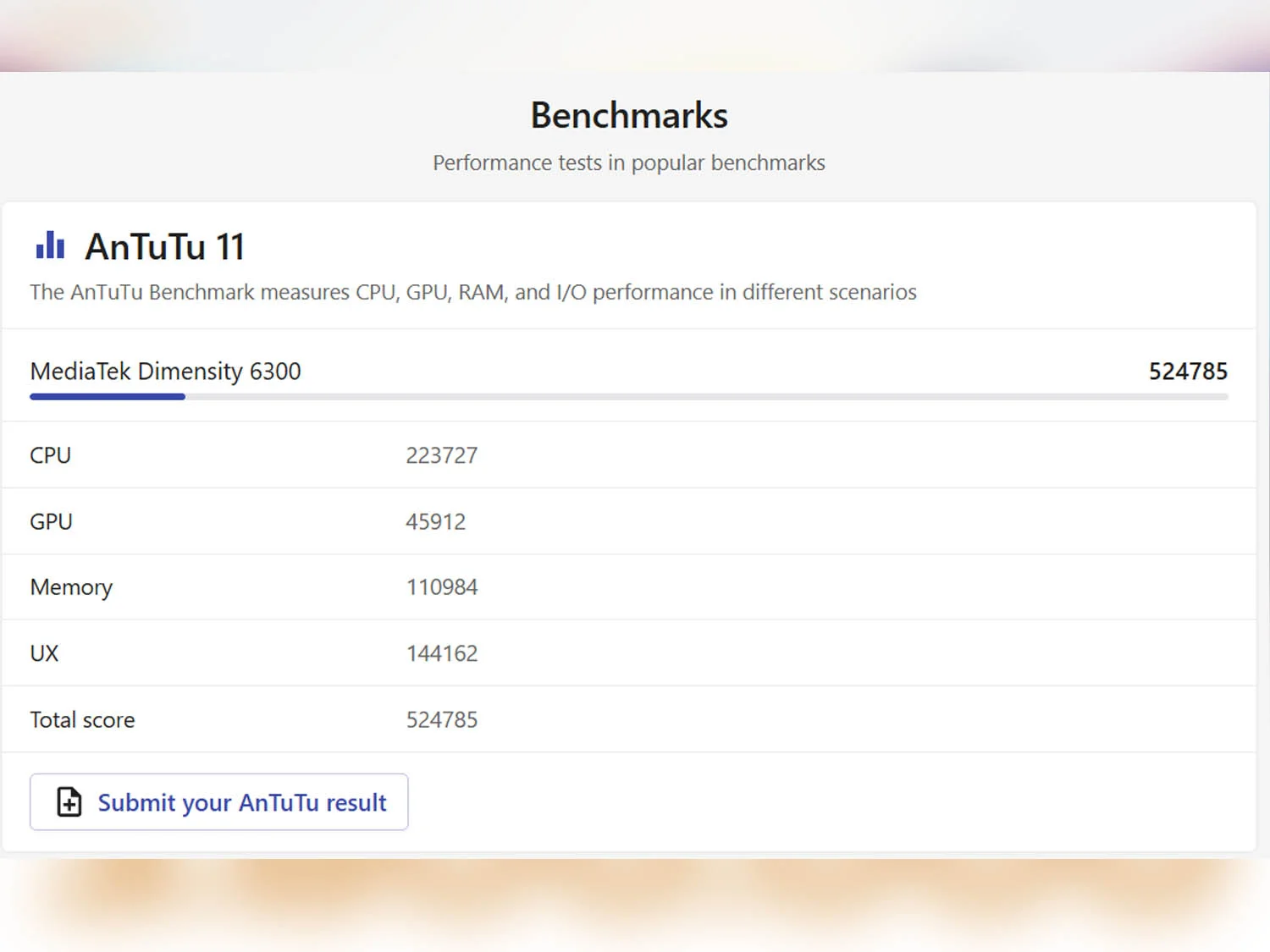Select the CPU score 223727
1270x952 pixels.
[442, 455]
